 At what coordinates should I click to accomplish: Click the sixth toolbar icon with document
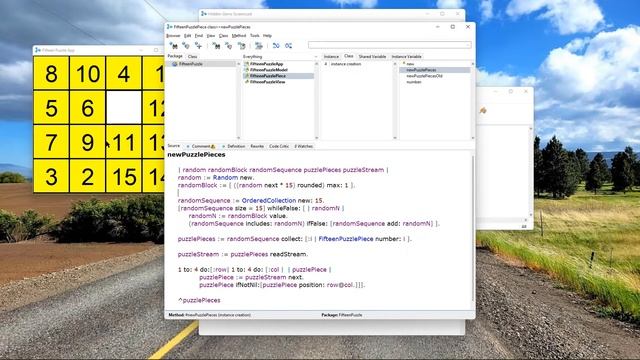241,46
